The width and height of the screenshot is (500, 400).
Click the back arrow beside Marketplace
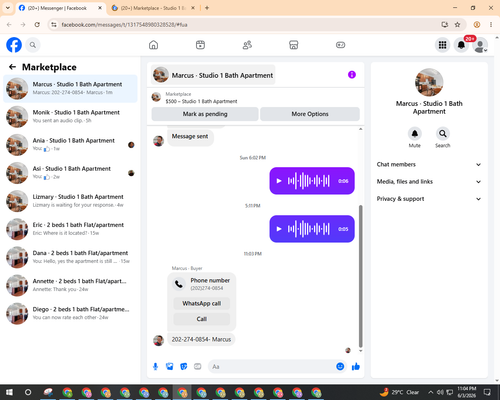pos(12,67)
